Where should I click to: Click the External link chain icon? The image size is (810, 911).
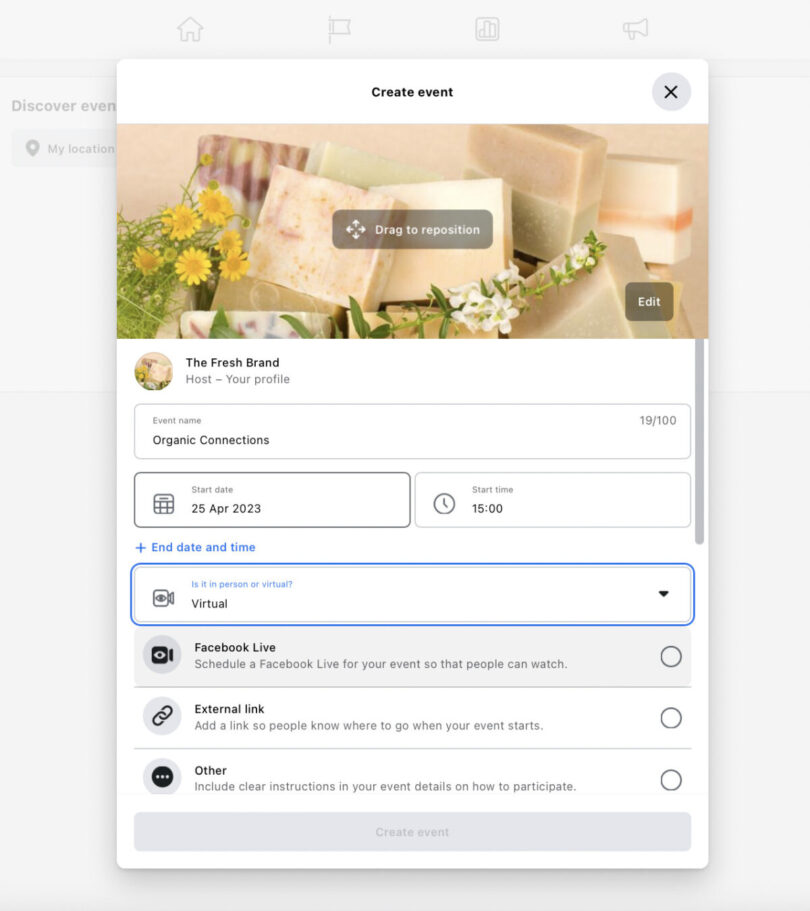(x=162, y=717)
